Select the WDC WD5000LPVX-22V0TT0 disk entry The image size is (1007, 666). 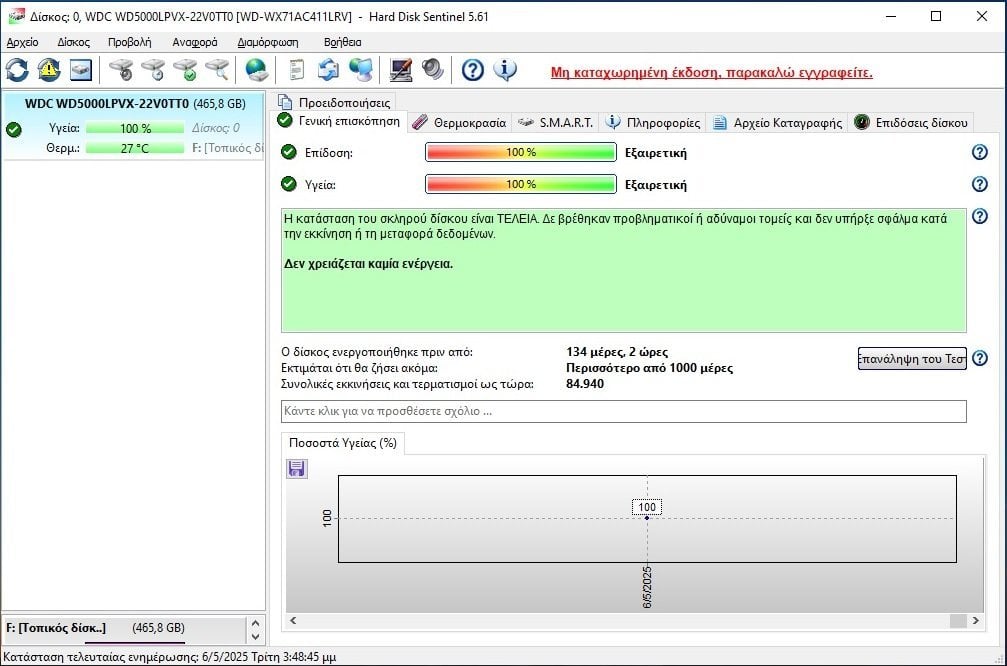[134, 126]
